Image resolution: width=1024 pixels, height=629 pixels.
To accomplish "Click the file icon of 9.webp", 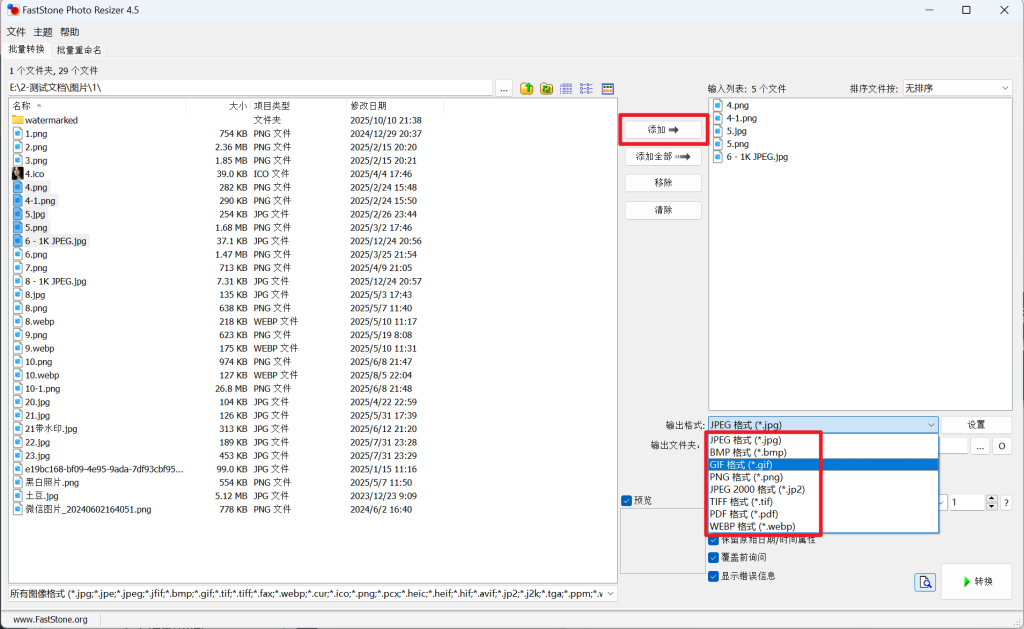I will 18,348.
